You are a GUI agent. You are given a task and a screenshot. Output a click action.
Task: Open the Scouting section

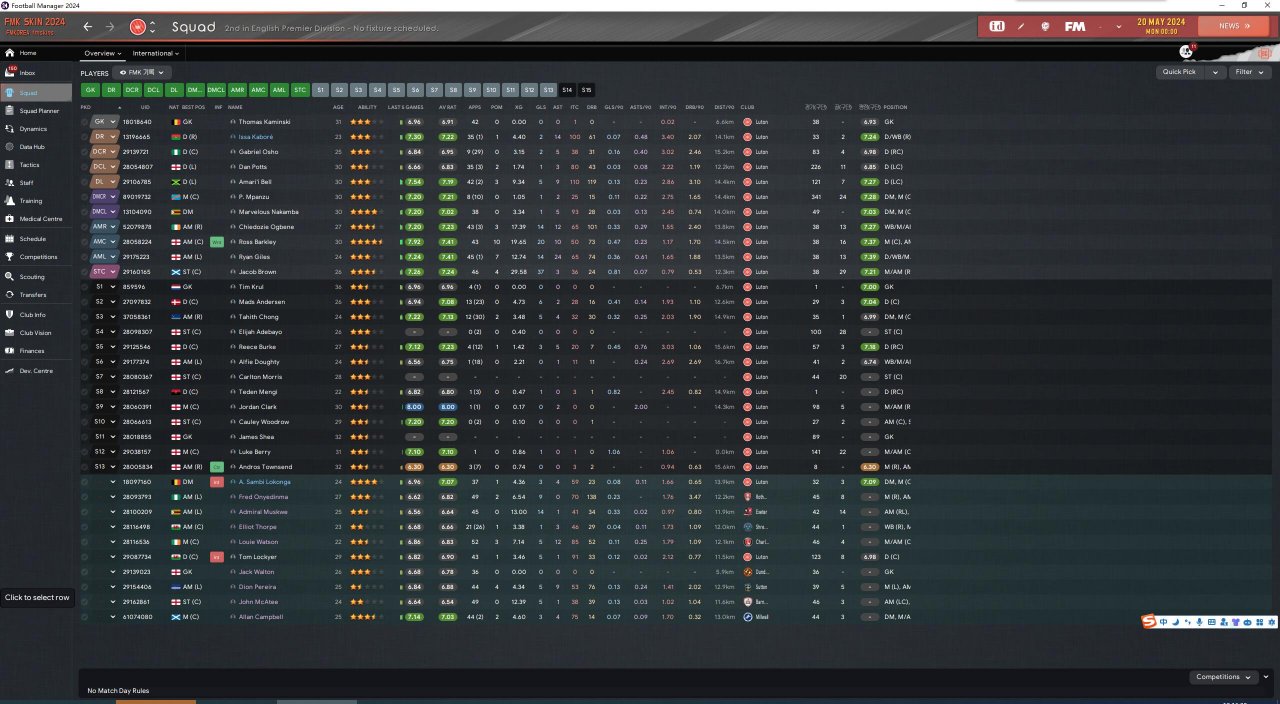click(36, 276)
